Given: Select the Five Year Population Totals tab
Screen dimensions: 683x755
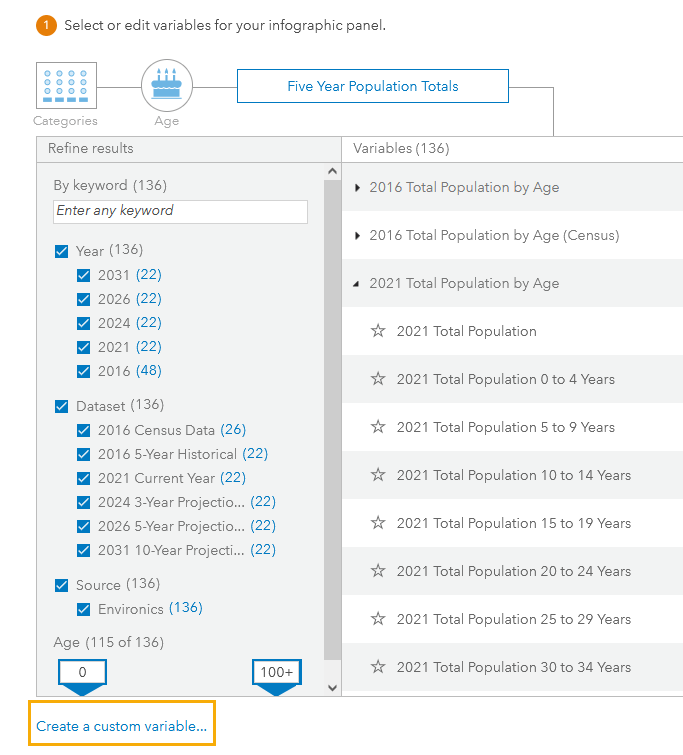Looking at the screenshot, I should point(372,86).
